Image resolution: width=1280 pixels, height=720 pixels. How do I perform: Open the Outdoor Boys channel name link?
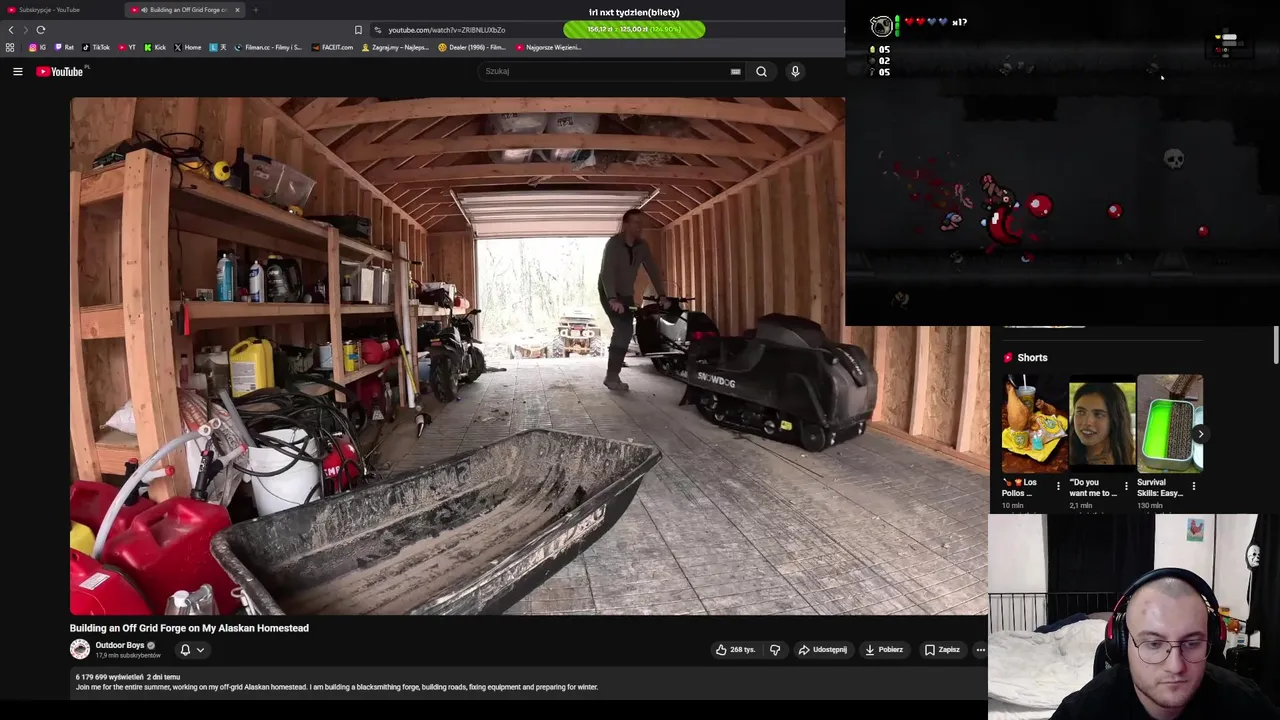[x=120, y=646]
